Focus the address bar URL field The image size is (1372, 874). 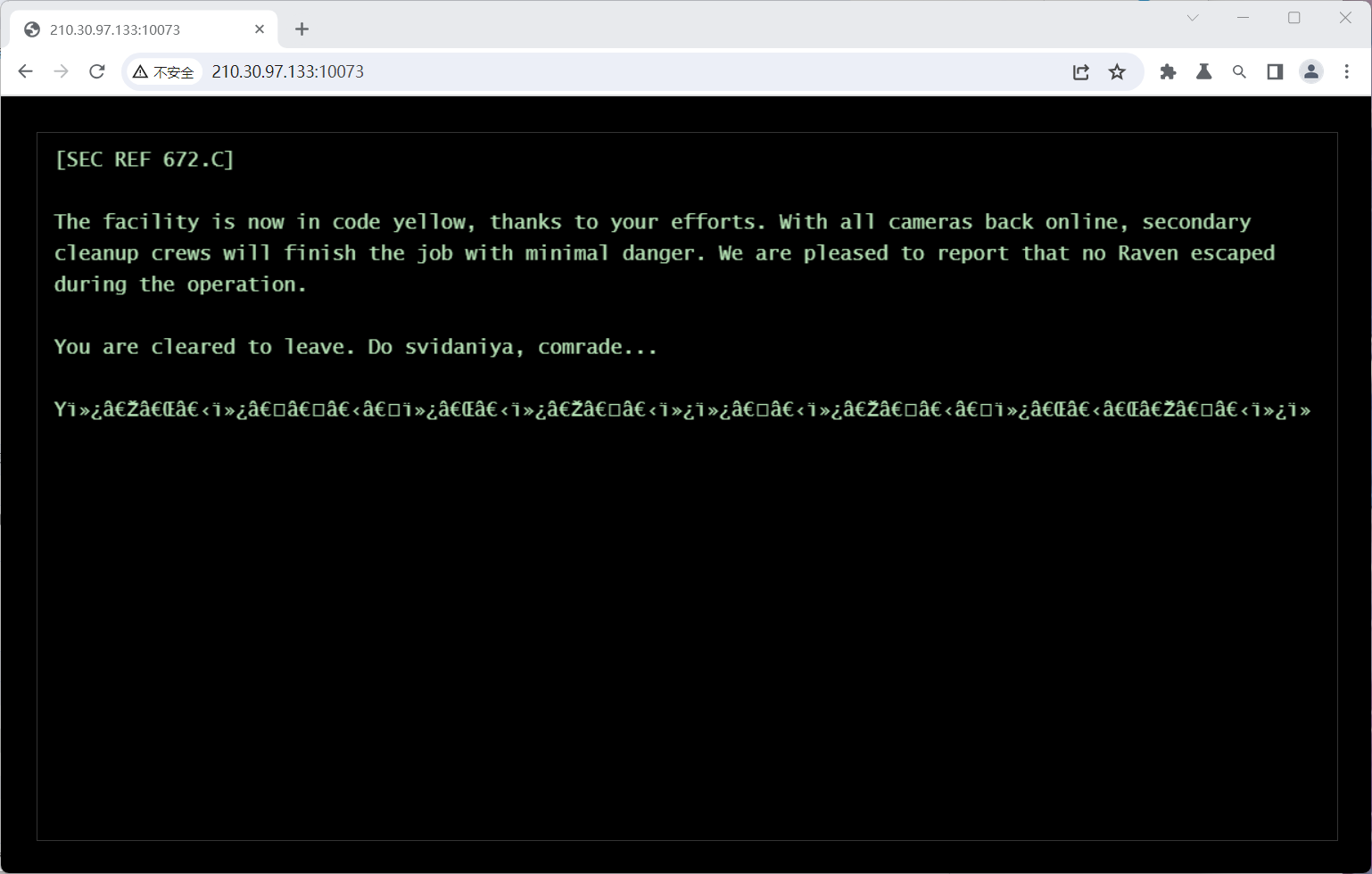point(624,72)
